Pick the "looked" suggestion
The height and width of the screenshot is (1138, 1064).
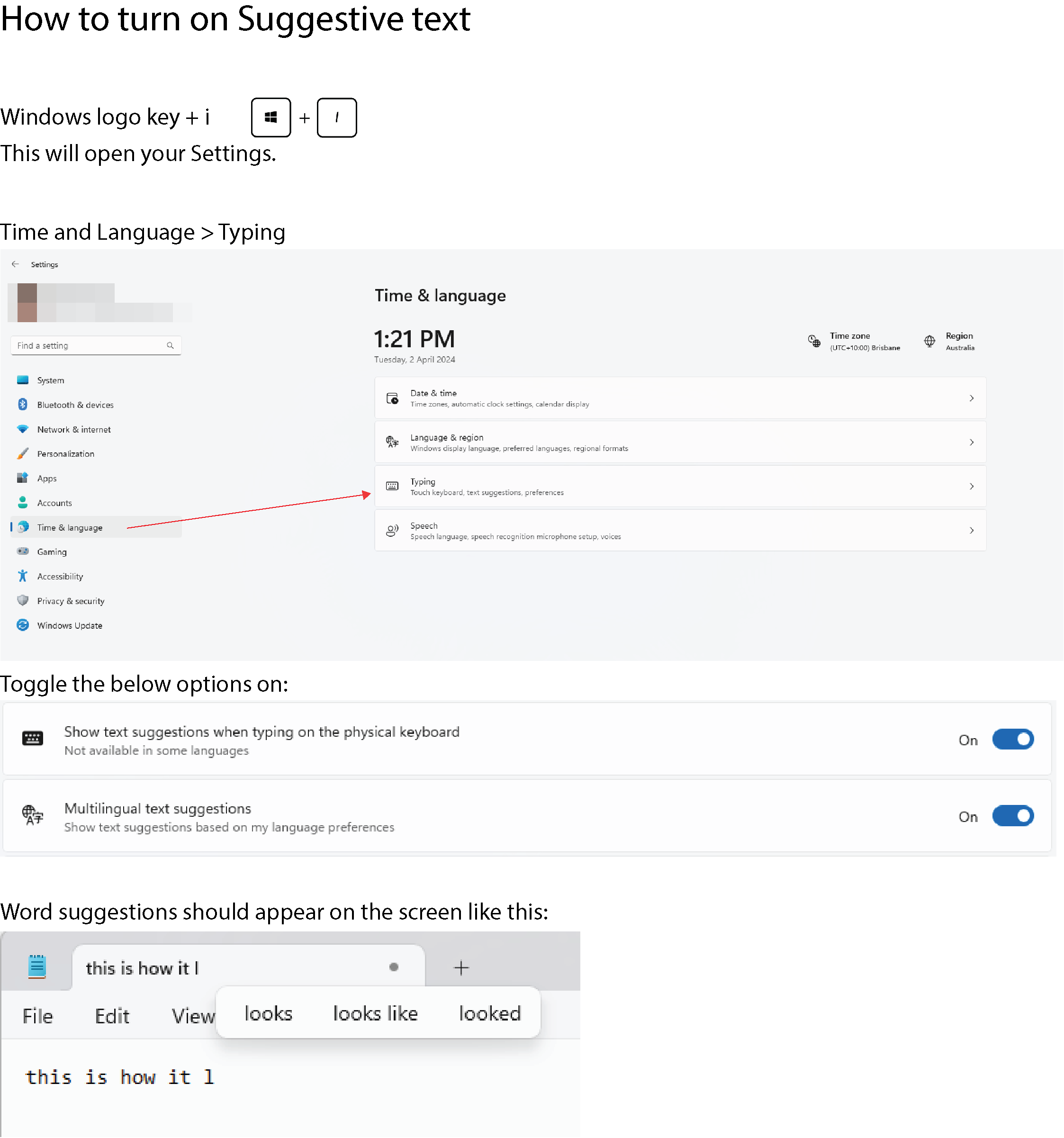(x=490, y=1013)
